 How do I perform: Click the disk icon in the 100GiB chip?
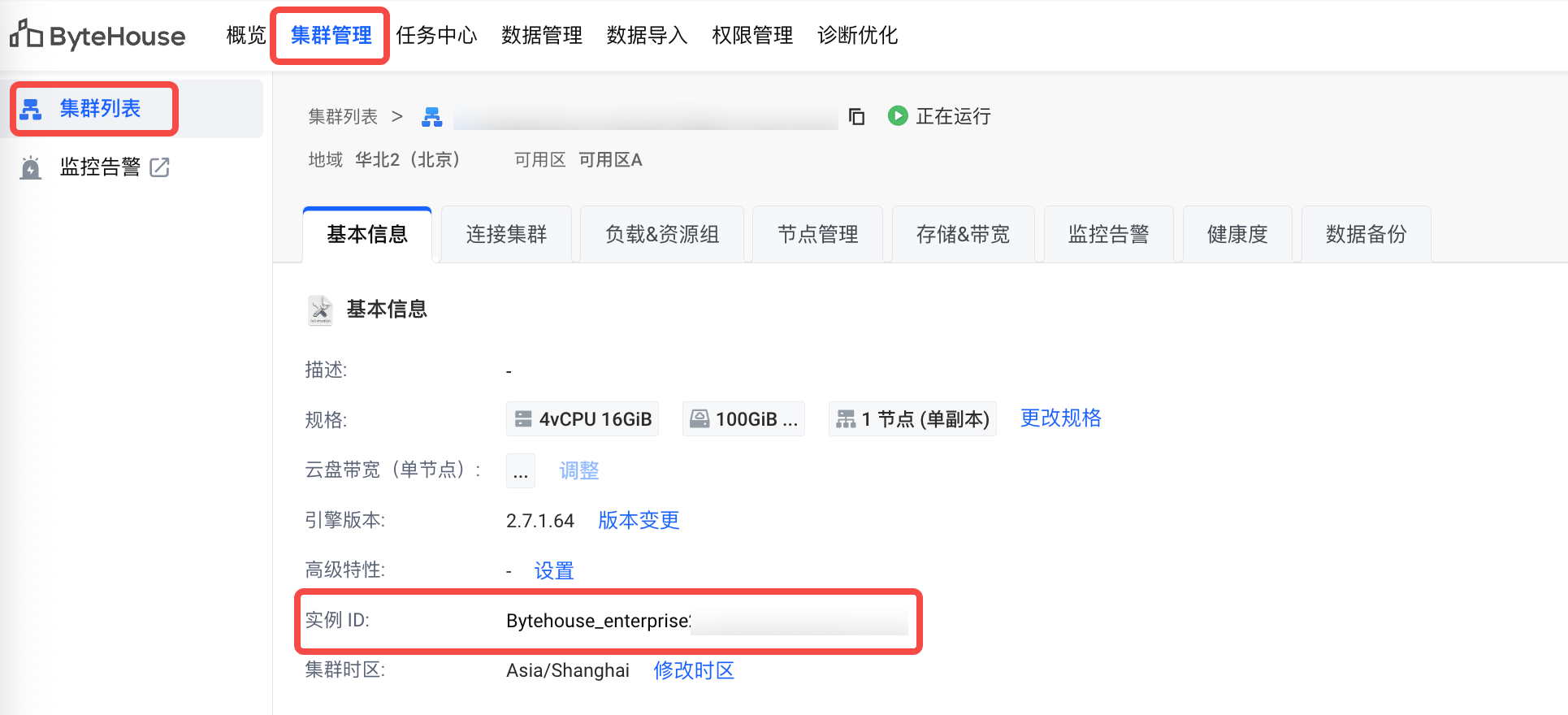(700, 418)
